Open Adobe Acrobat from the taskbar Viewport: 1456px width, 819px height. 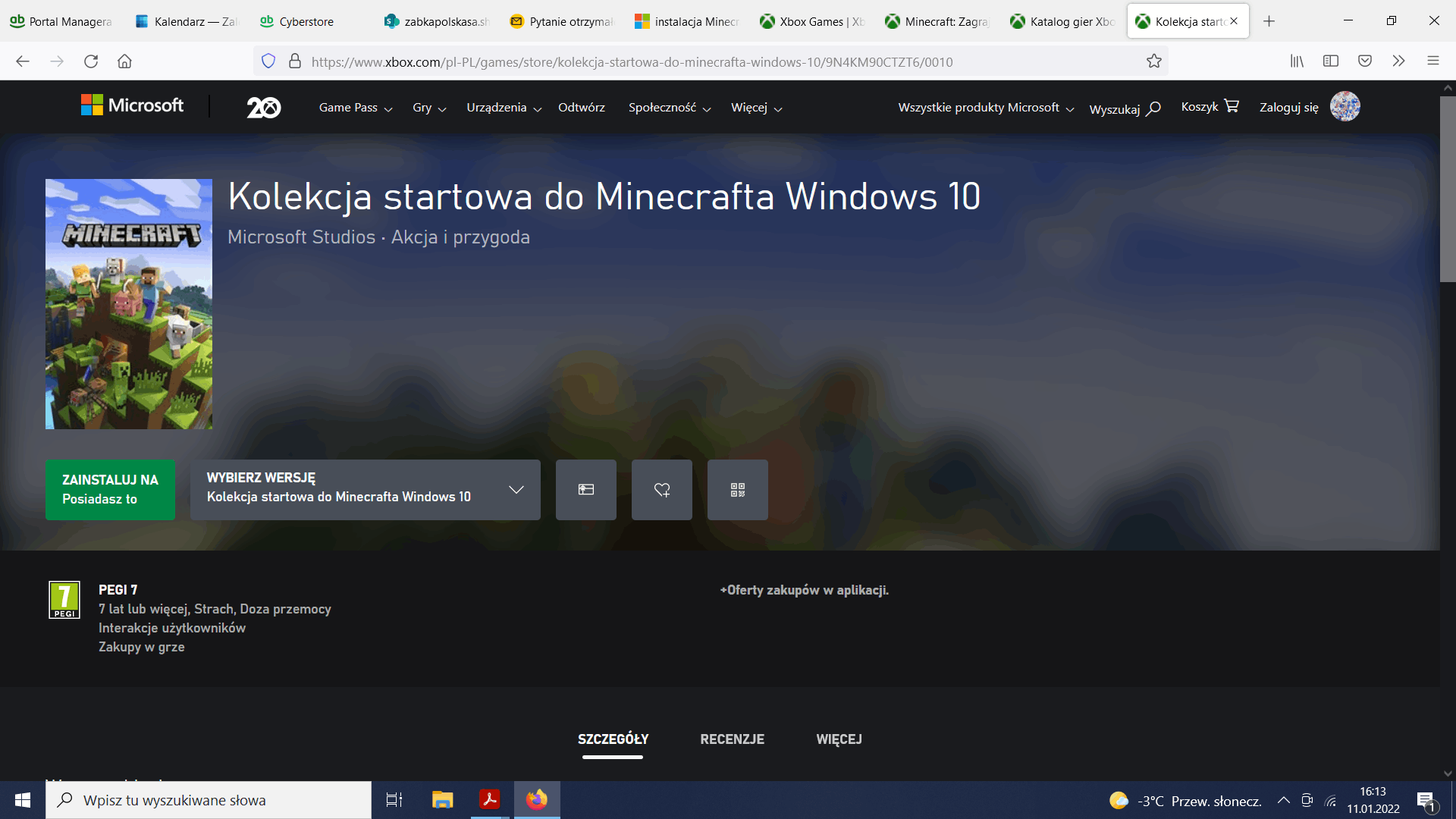click(x=490, y=800)
